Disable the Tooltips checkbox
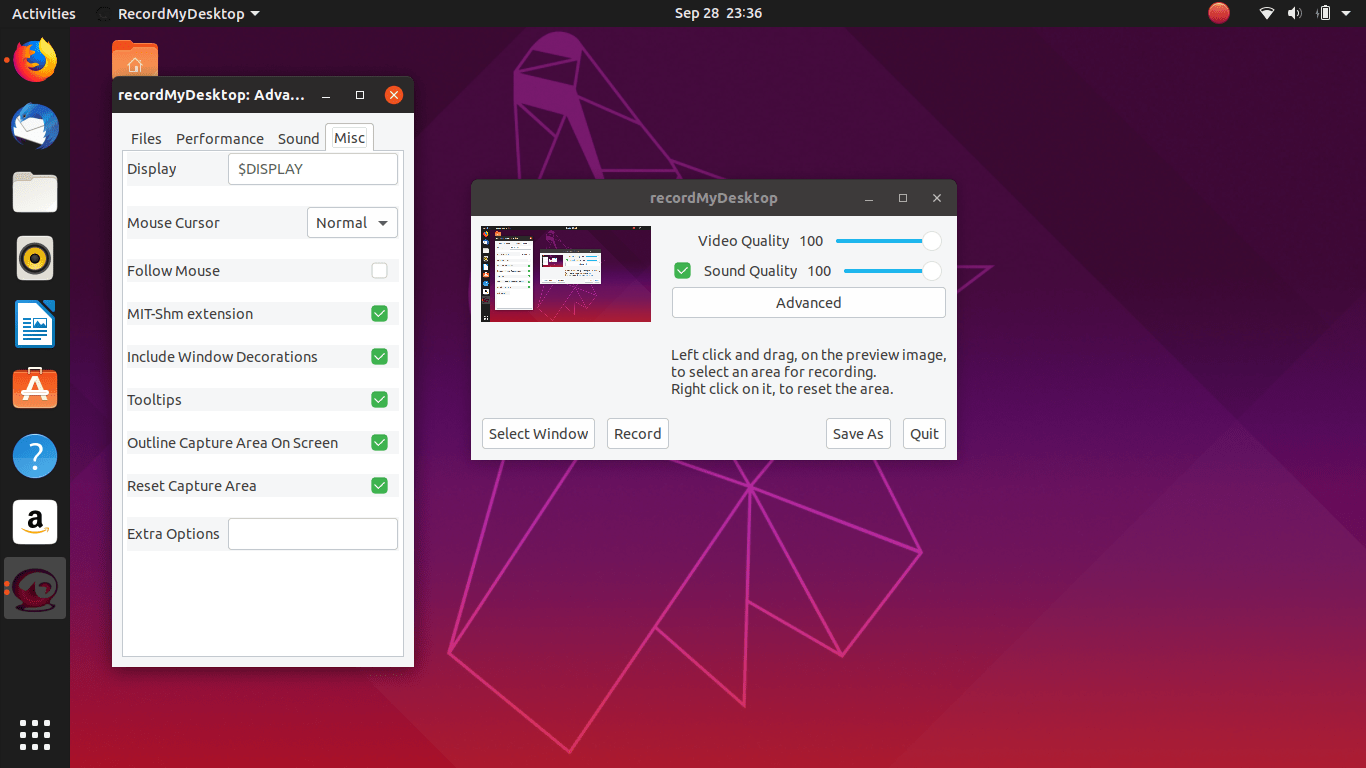 (379, 399)
